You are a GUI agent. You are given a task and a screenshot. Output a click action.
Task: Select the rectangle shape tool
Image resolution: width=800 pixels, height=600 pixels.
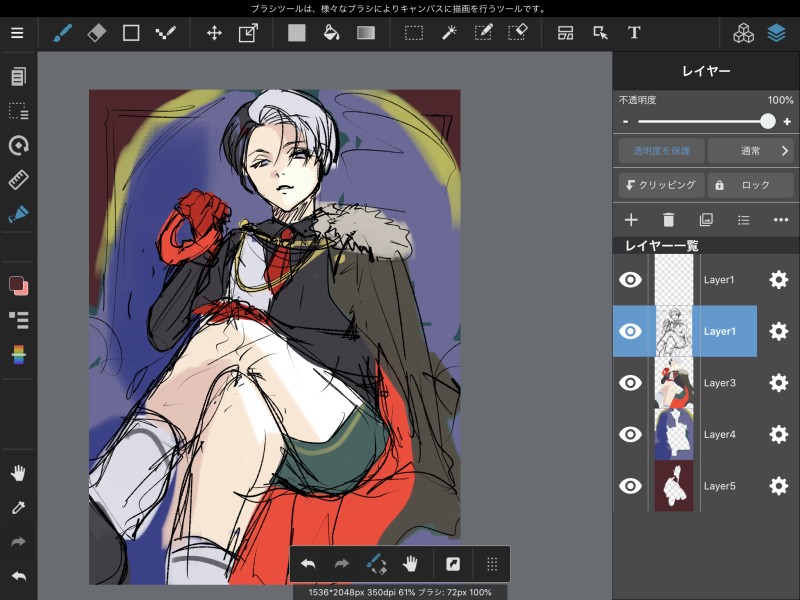(x=131, y=33)
